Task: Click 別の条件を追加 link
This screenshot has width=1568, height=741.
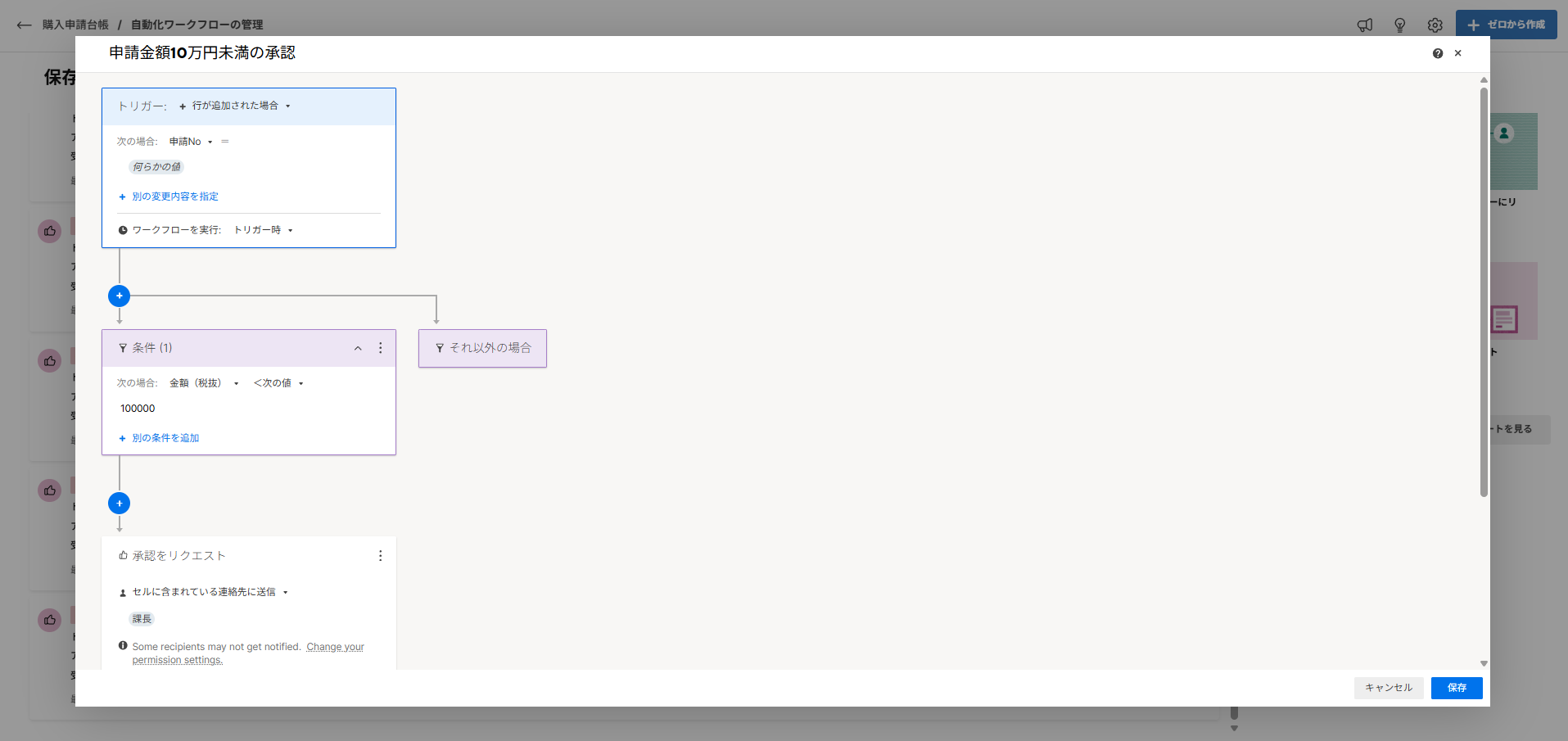Action: [159, 438]
